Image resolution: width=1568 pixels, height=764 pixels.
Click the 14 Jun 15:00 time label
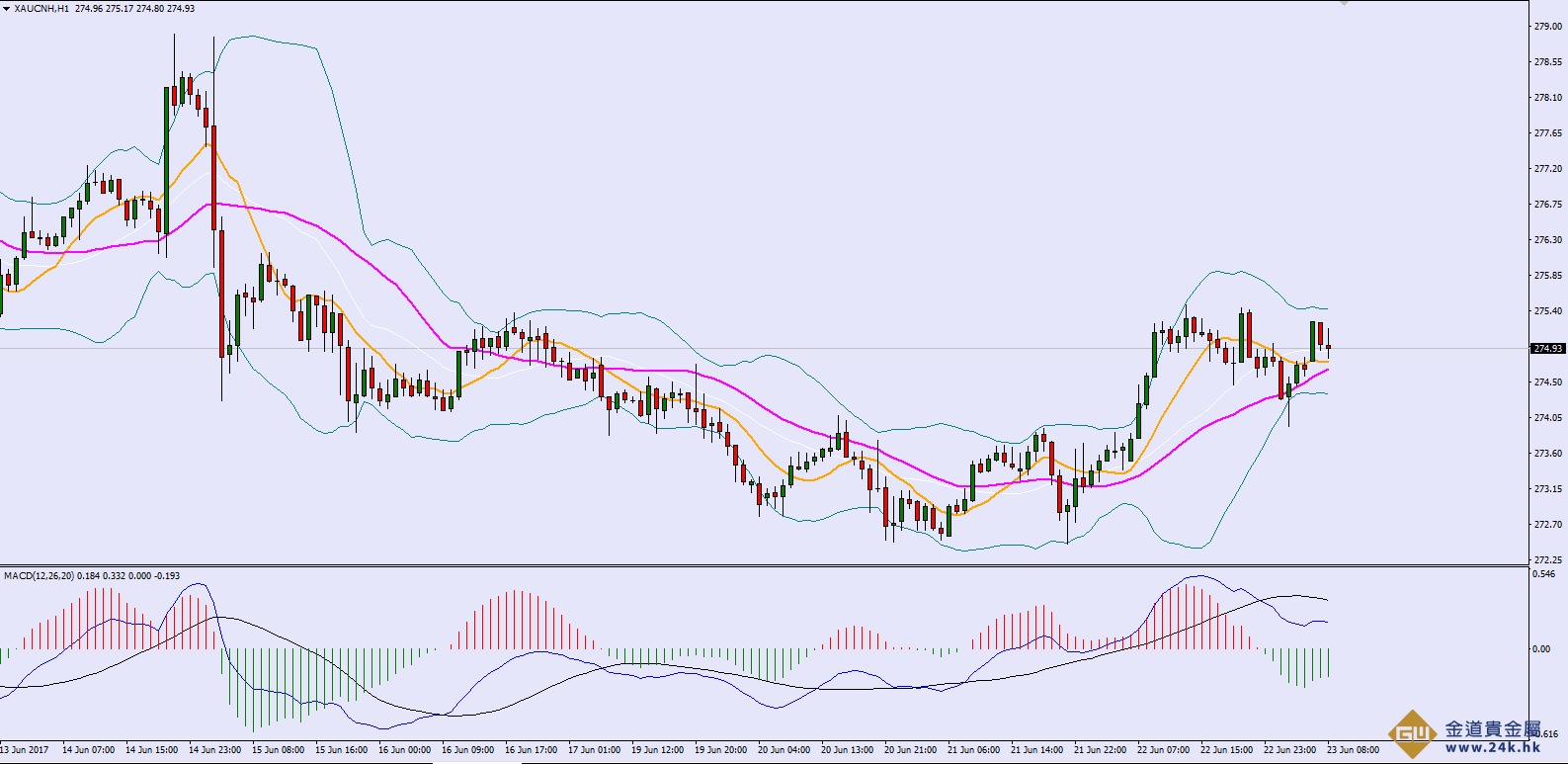[151, 750]
